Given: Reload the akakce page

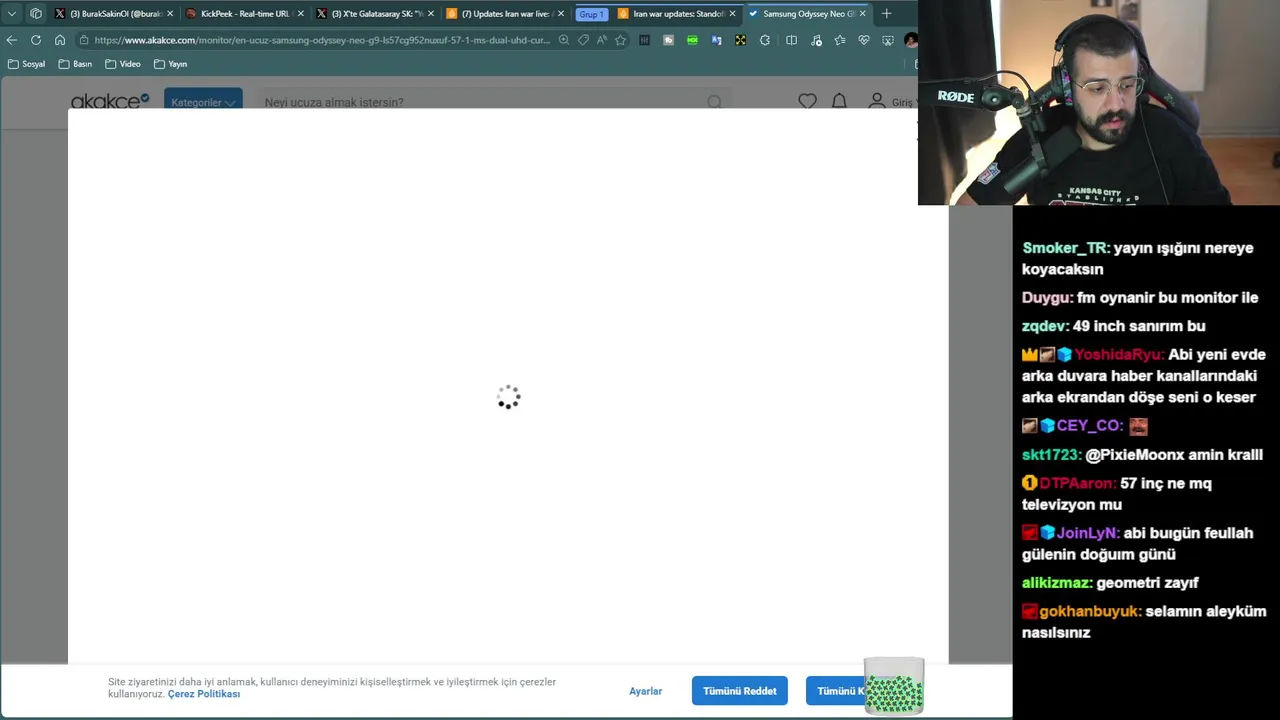Looking at the screenshot, I should tap(36, 40).
